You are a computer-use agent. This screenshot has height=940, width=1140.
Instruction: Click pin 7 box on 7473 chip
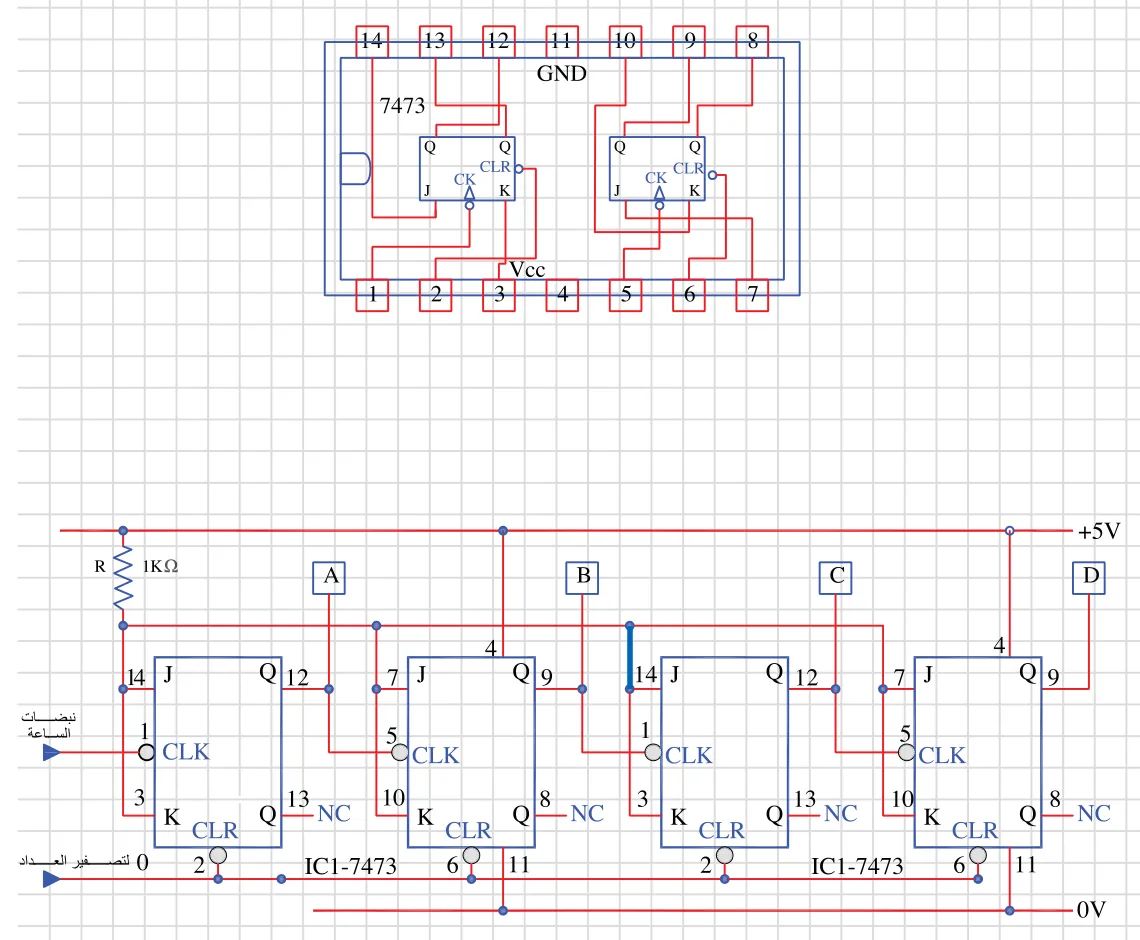(x=752, y=295)
